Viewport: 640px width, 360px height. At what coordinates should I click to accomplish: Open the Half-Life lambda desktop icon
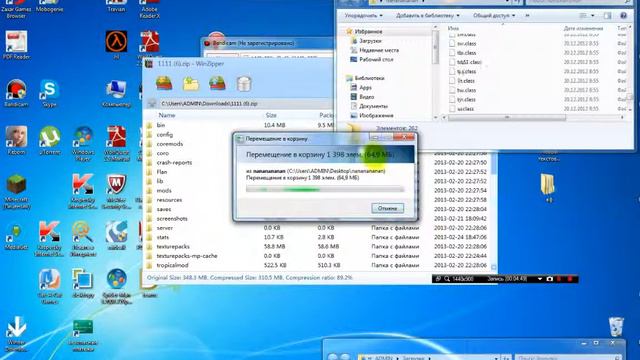click(x=116, y=45)
